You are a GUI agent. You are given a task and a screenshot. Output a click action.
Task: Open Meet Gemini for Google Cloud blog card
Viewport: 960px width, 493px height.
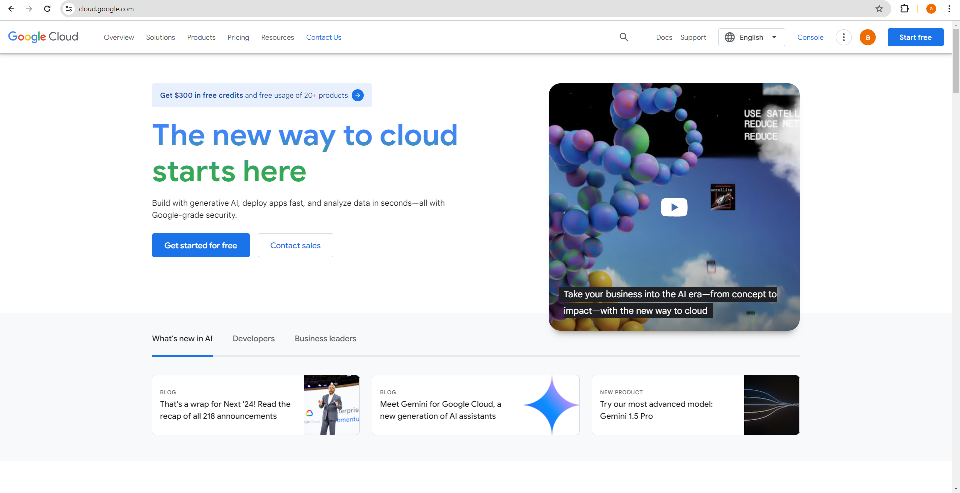click(x=476, y=405)
